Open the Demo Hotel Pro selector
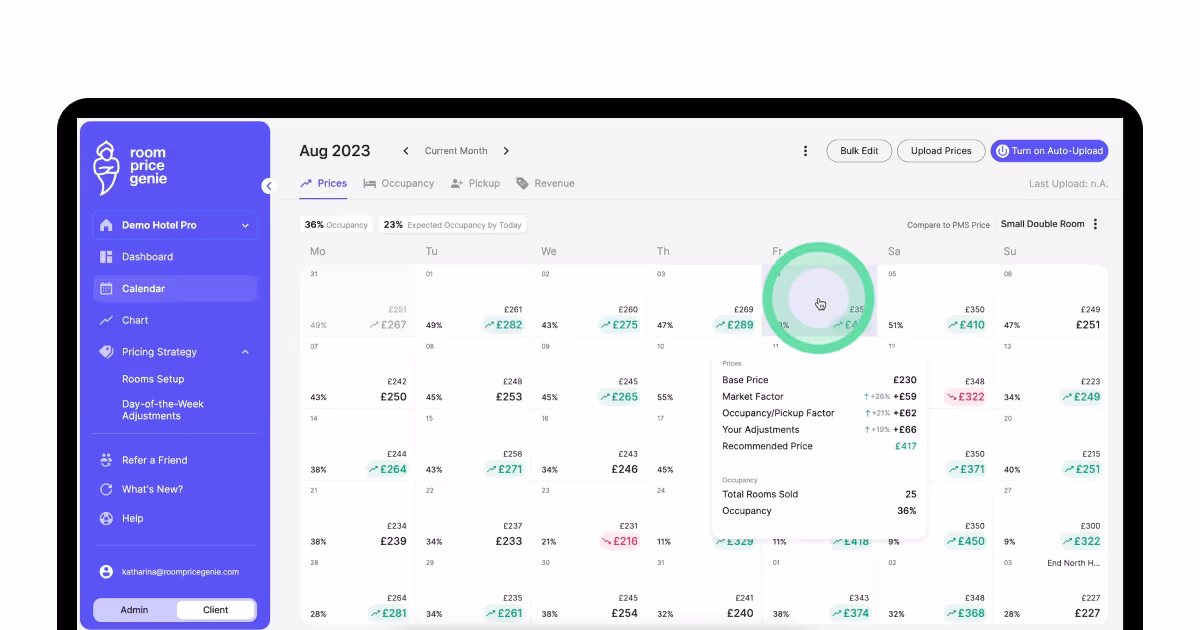The image size is (1200, 630). tap(175, 225)
